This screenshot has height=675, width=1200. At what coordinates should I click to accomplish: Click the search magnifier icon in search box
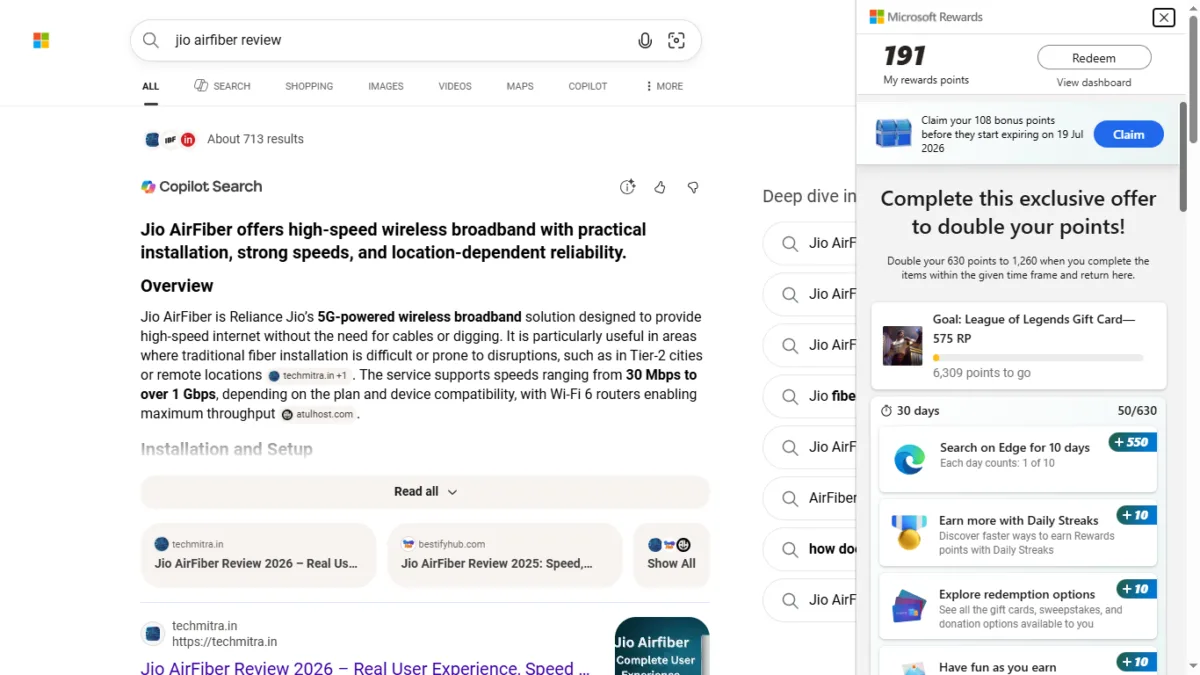tap(151, 40)
